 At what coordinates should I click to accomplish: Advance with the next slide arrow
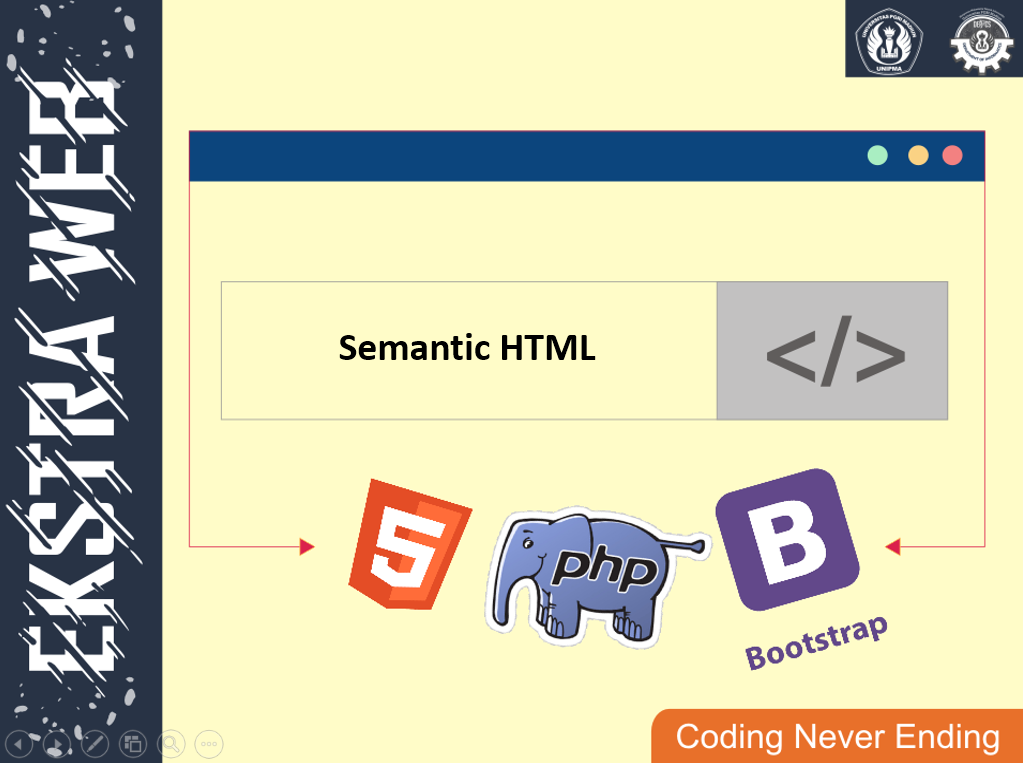tap(57, 743)
